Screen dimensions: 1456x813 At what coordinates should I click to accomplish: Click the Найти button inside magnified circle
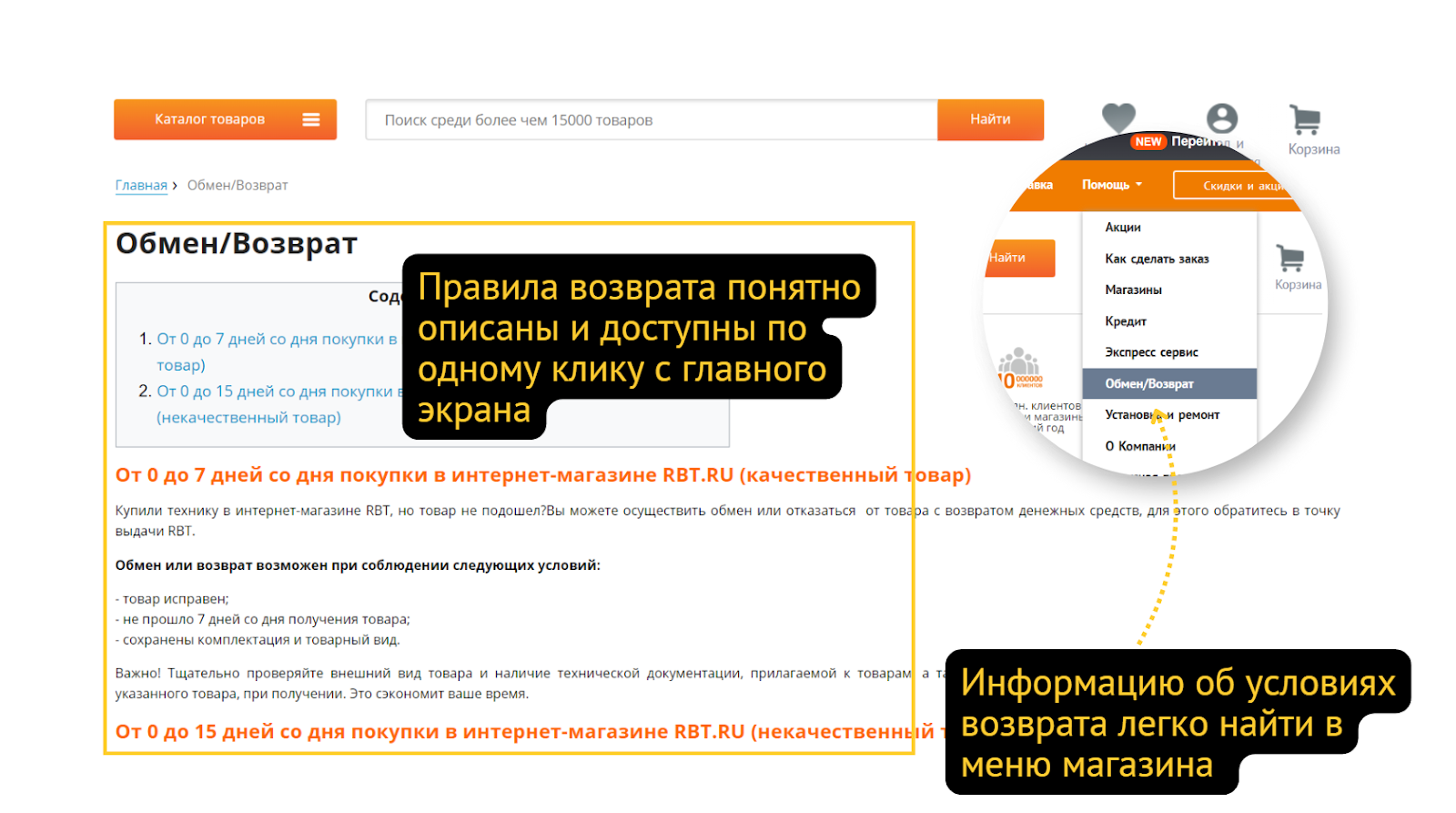coord(1021,258)
